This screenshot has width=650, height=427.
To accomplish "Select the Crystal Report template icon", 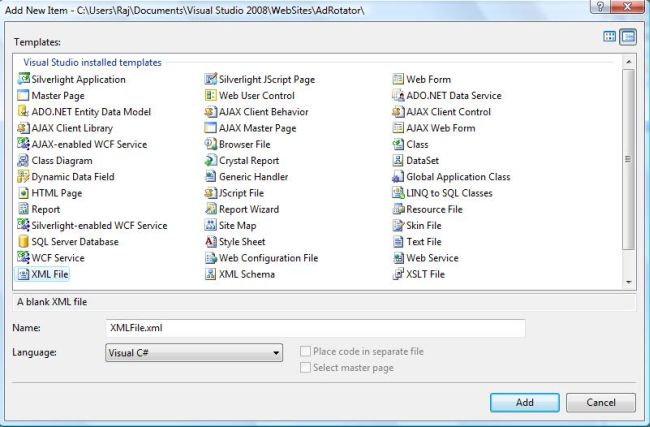I will click(211, 160).
